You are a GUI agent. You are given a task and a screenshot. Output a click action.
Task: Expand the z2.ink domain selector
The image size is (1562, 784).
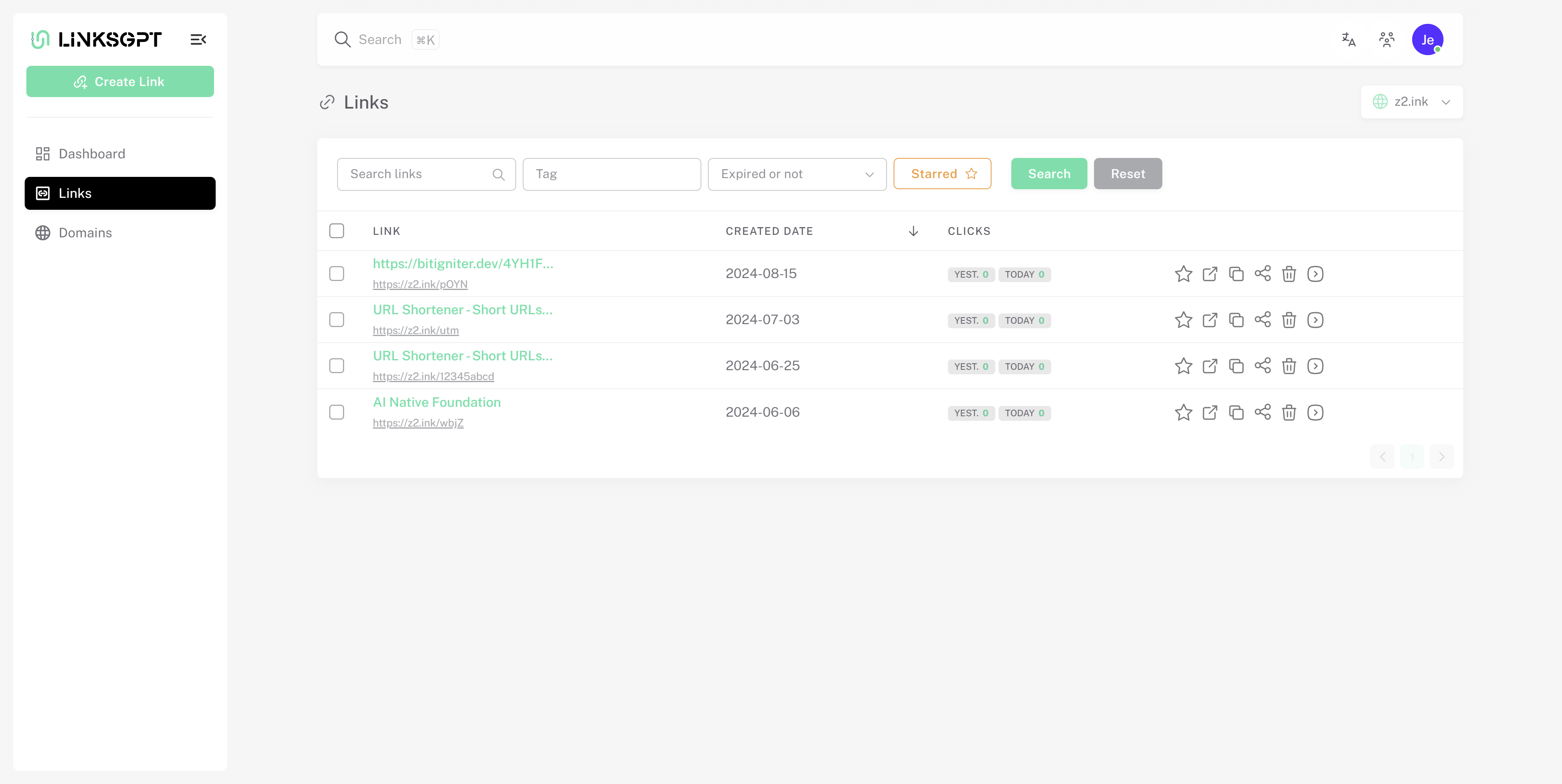tap(1412, 102)
